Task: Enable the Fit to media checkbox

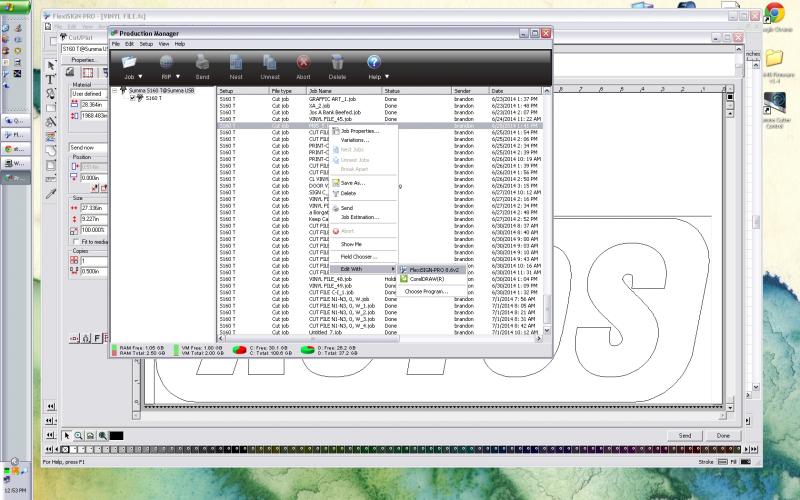Action: (77, 242)
